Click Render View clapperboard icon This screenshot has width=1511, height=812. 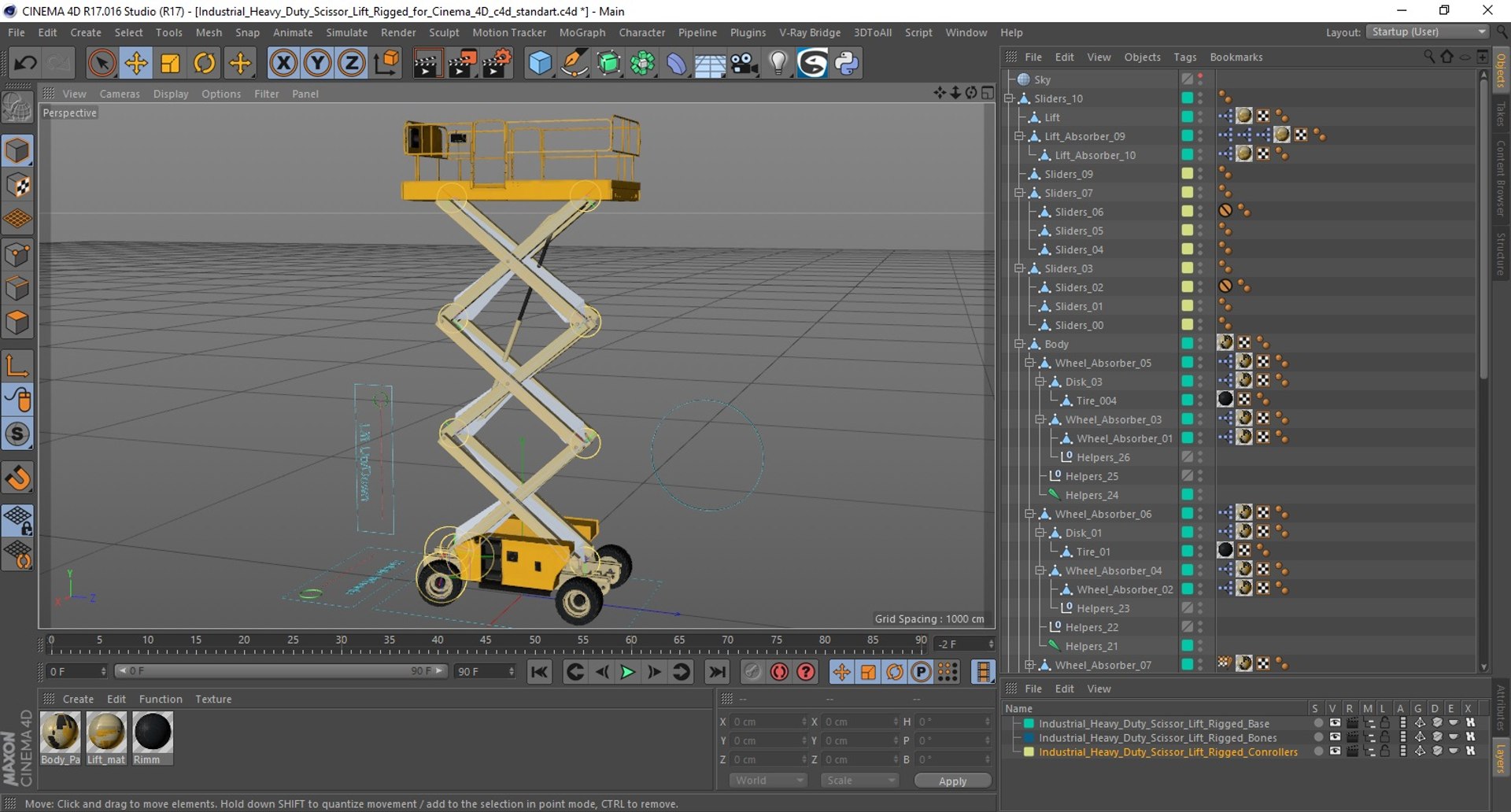pos(427,63)
